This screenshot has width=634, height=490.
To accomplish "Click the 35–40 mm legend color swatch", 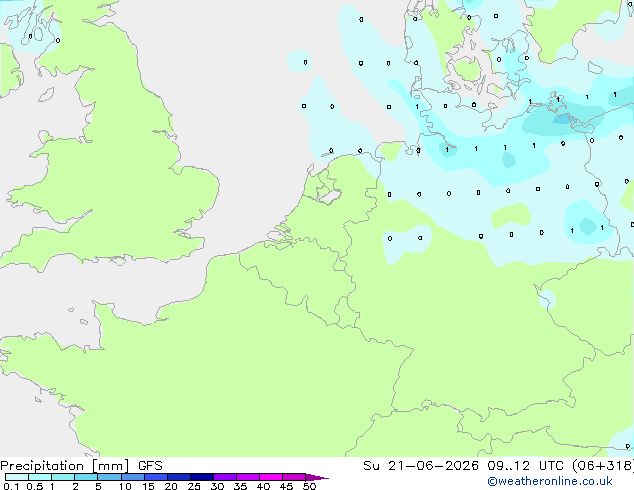I will pyautogui.click(x=248, y=477).
